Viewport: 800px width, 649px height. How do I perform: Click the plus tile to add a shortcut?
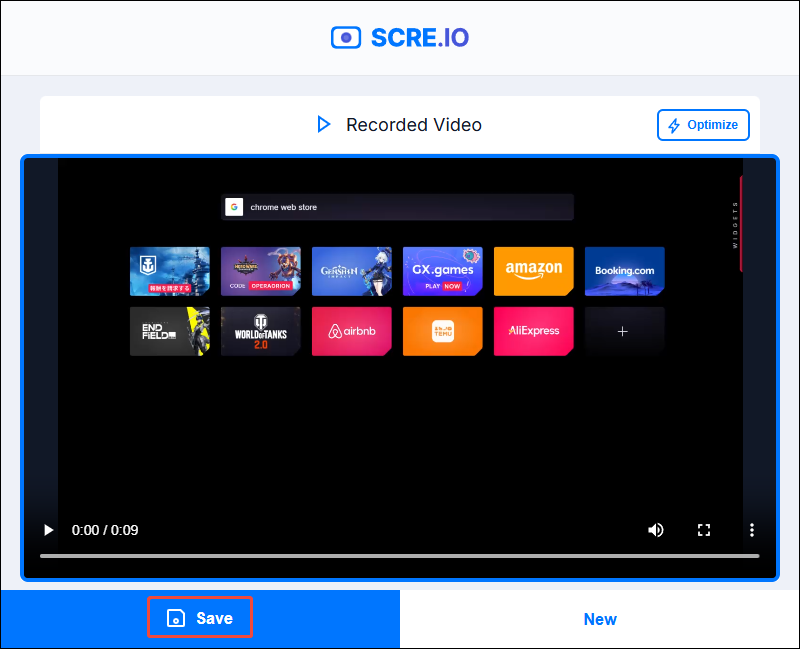[x=624, y=331]
